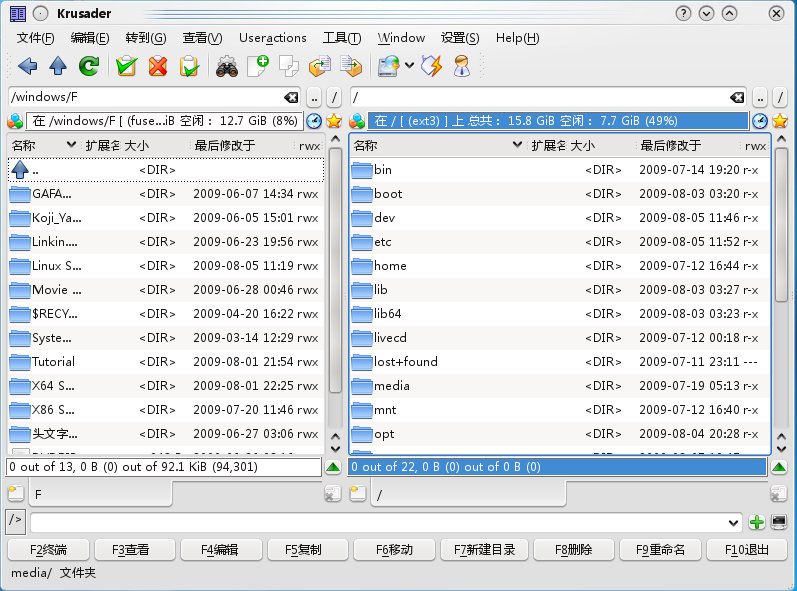
Task: Open the net connection dropdown arrow
Action: coord(410,66)
